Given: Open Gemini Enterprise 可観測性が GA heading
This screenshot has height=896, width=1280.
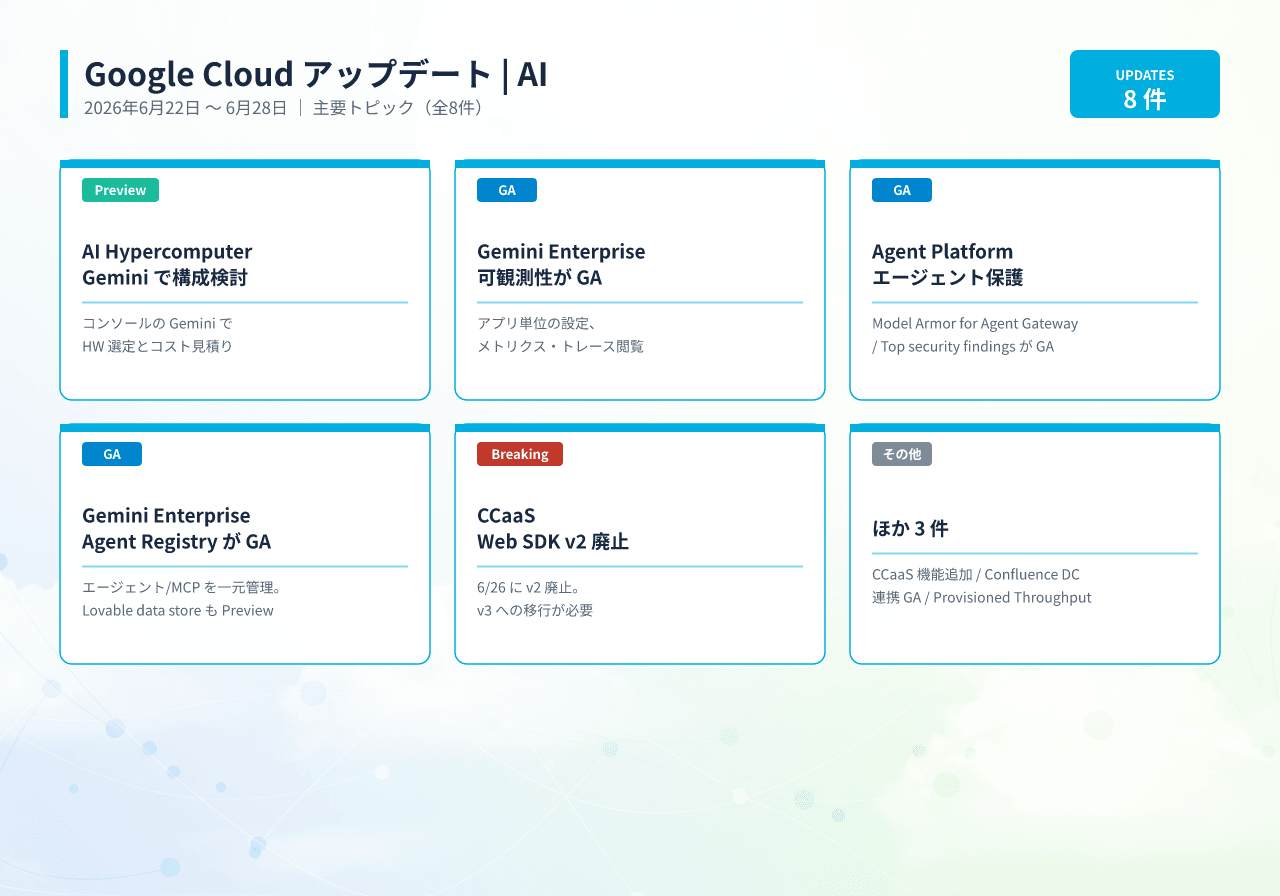Looking at the screenshot, I should coord(561,264).
